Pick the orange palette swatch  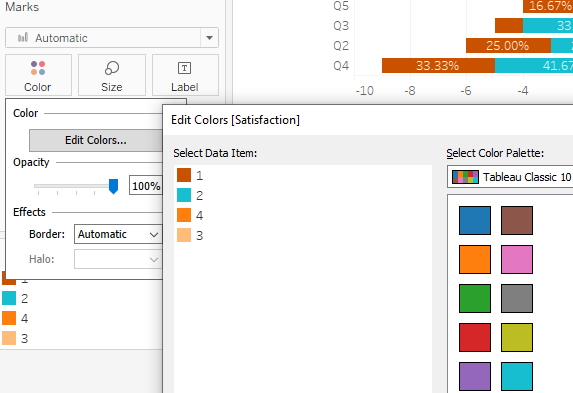pos(475,260)
